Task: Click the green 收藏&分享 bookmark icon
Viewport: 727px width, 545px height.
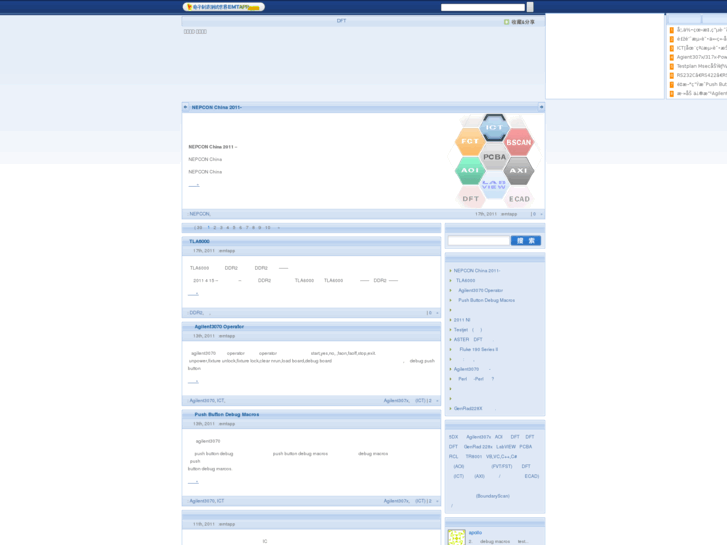Action: coord(506,22)
